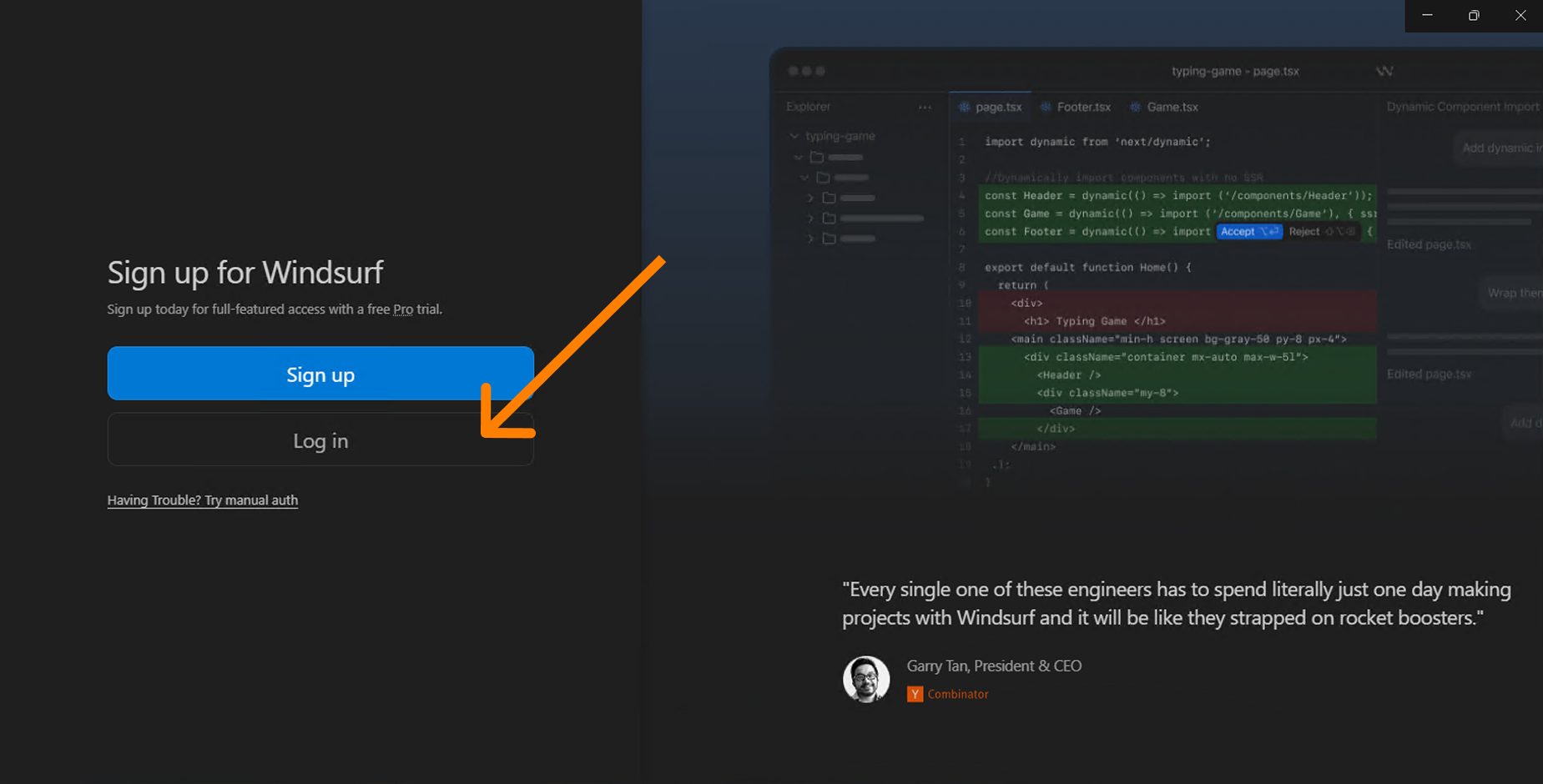
Task: Switch to the Footer.tsx tab
Action: [x=1082, y=108]
